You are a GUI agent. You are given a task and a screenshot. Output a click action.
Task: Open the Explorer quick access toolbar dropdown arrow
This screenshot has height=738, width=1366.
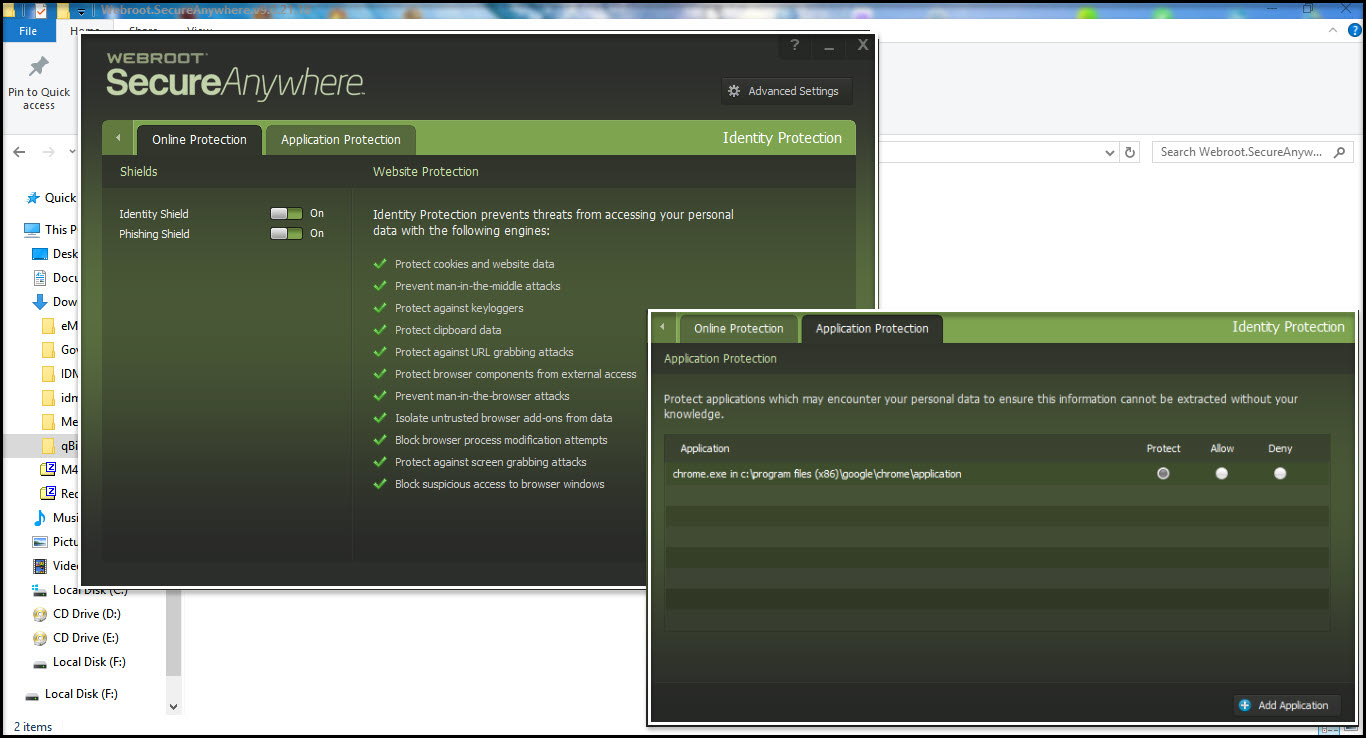click(x=82, y=11)
